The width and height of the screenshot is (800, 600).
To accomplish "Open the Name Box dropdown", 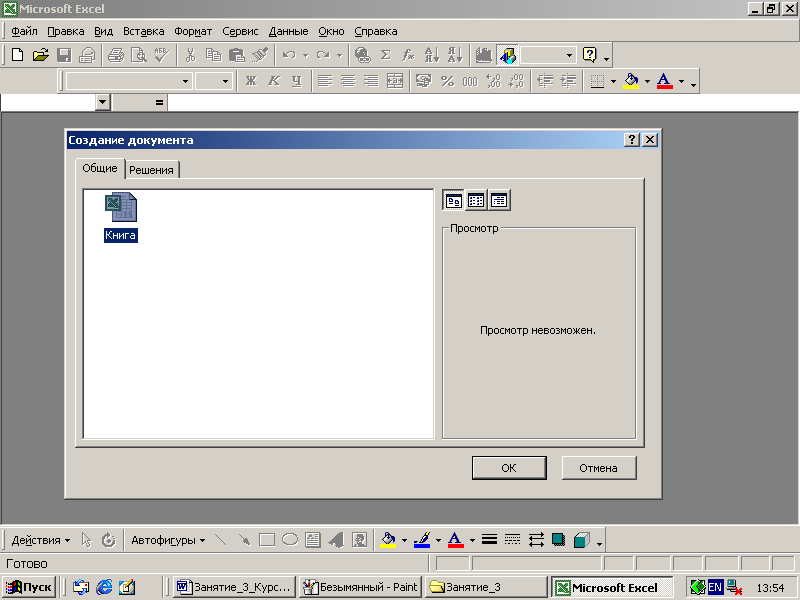I will [103, 102].
